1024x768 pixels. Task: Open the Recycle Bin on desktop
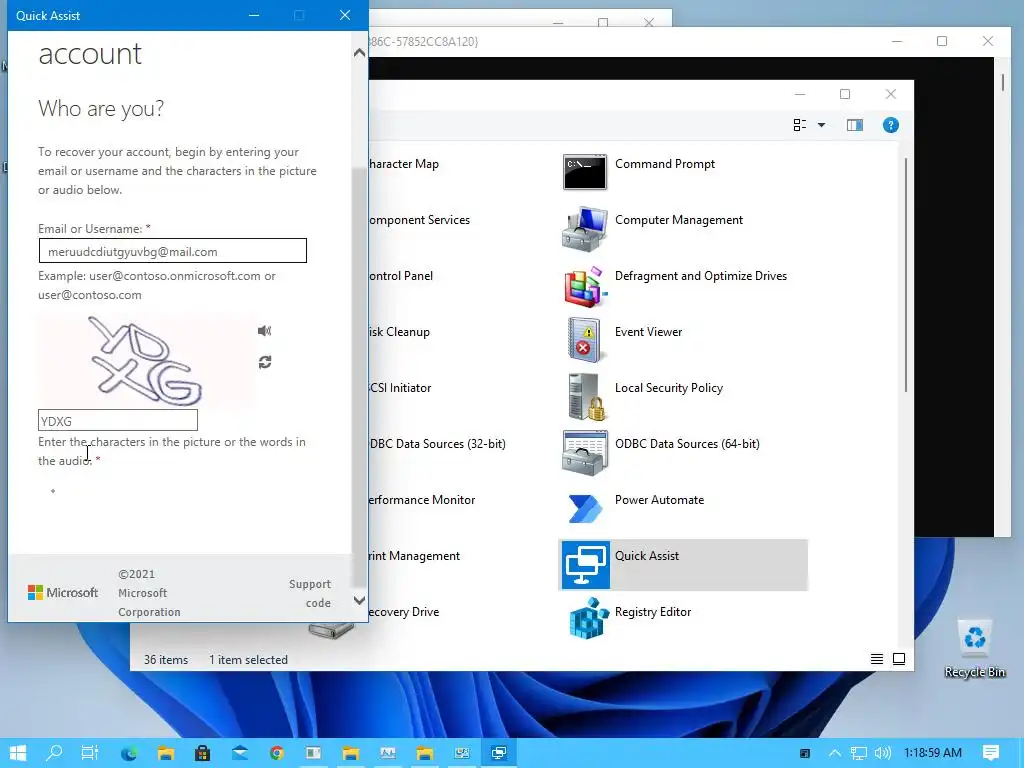click(x=974, y=648)
